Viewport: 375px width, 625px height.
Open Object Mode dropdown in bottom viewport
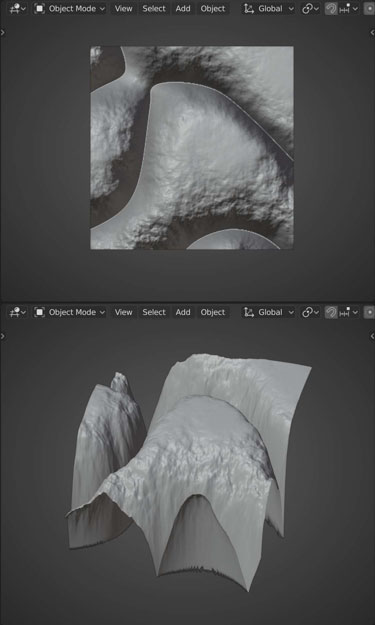70,312
